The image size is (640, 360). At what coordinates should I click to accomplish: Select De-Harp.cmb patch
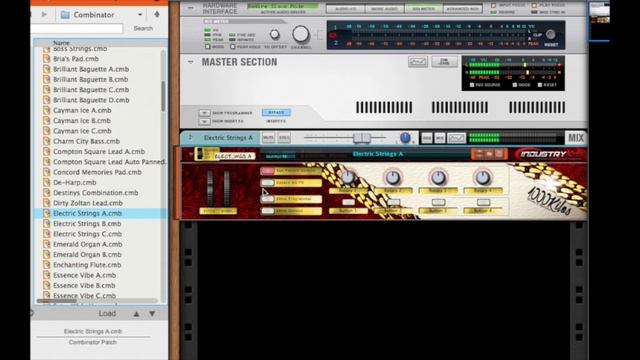pyautogui.click(x=74, y=182)
